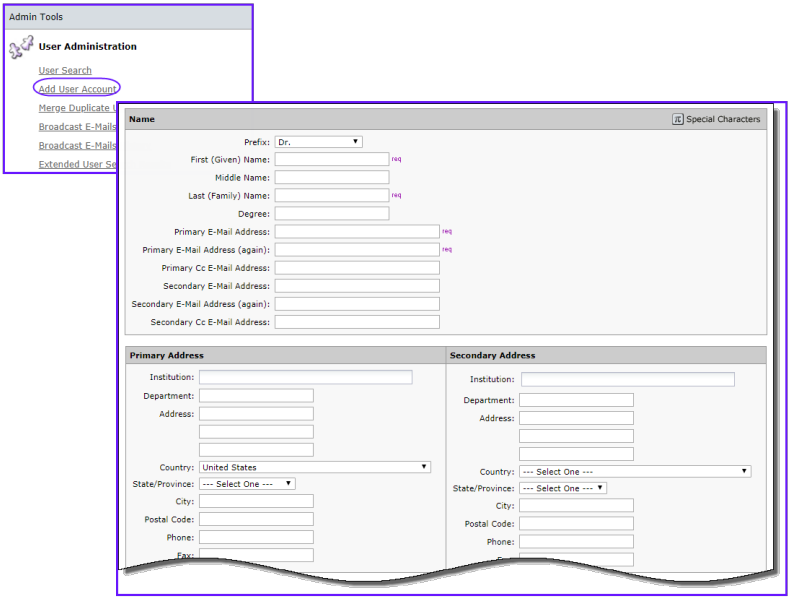Click the Add User Account link

tap(77, 89)
